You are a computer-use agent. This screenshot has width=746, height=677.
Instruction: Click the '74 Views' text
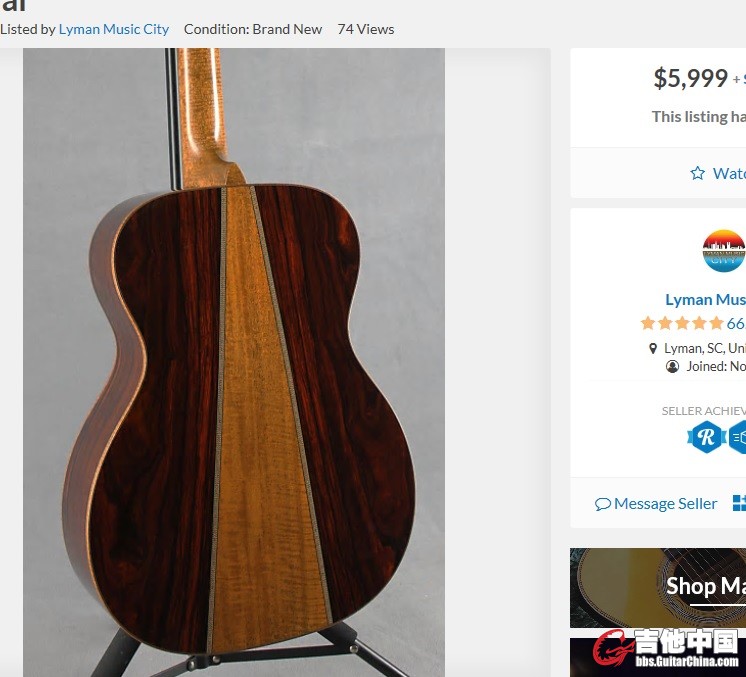366,29
